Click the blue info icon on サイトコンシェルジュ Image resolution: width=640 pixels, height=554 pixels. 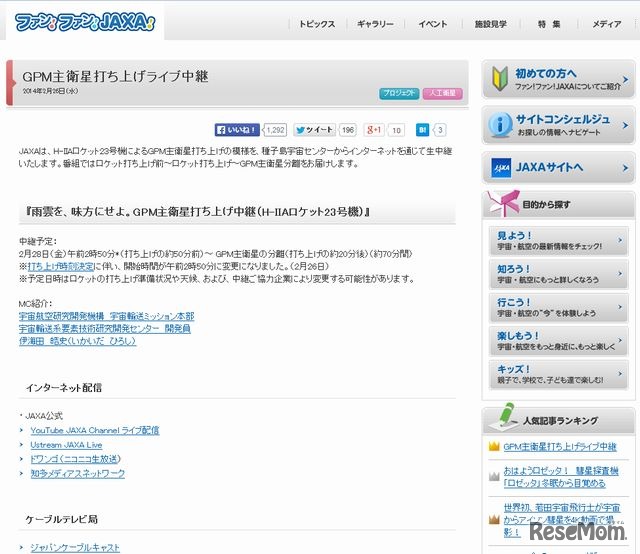(x=500, y=124)
